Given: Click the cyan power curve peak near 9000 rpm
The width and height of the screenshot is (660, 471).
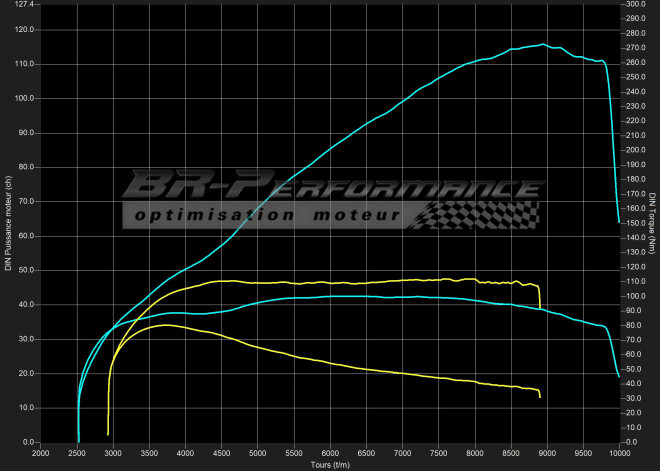Looking at the screenshot, I should [543, 44].
